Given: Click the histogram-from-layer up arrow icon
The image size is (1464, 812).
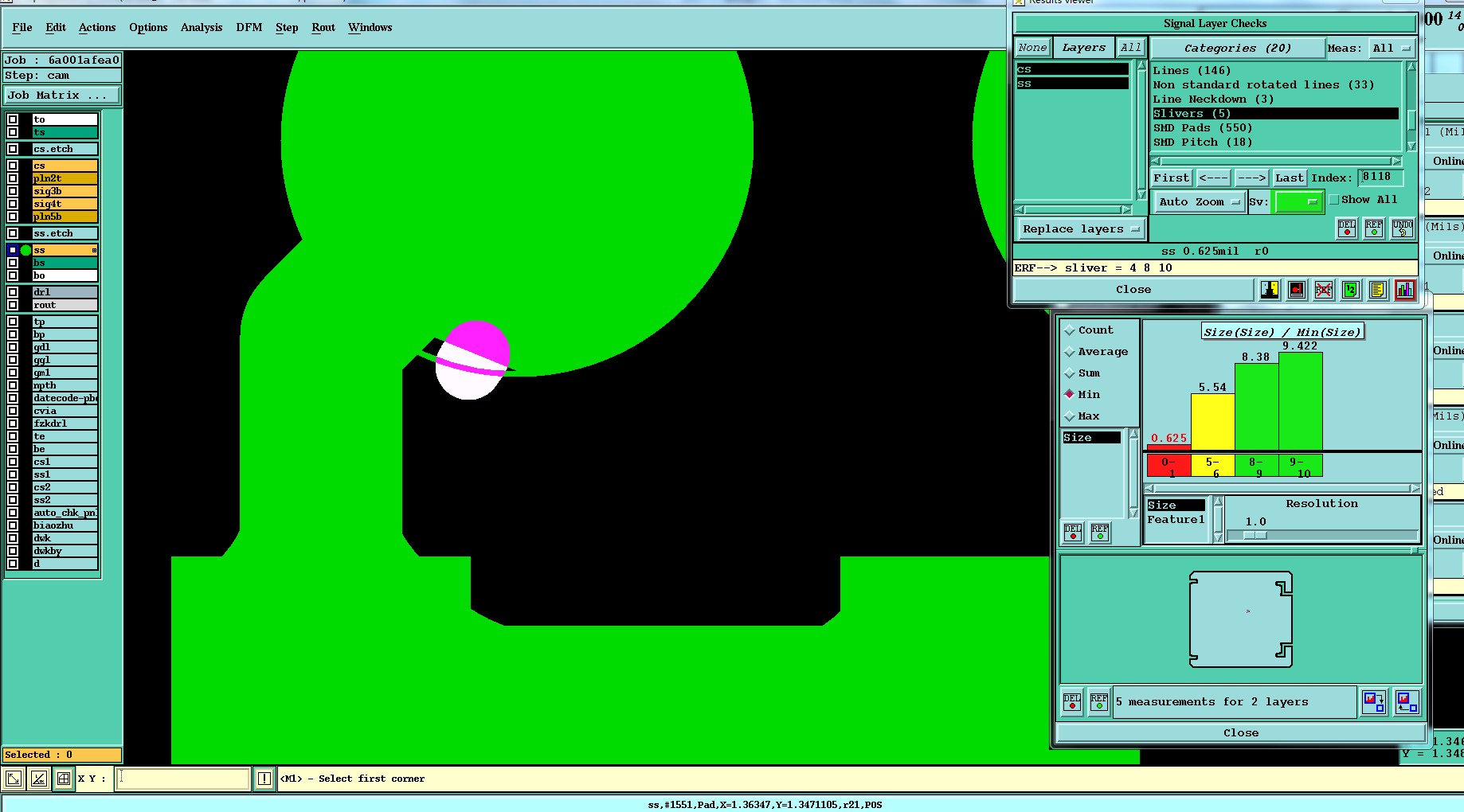Looking at the screenshot, I should (1407, 701).
